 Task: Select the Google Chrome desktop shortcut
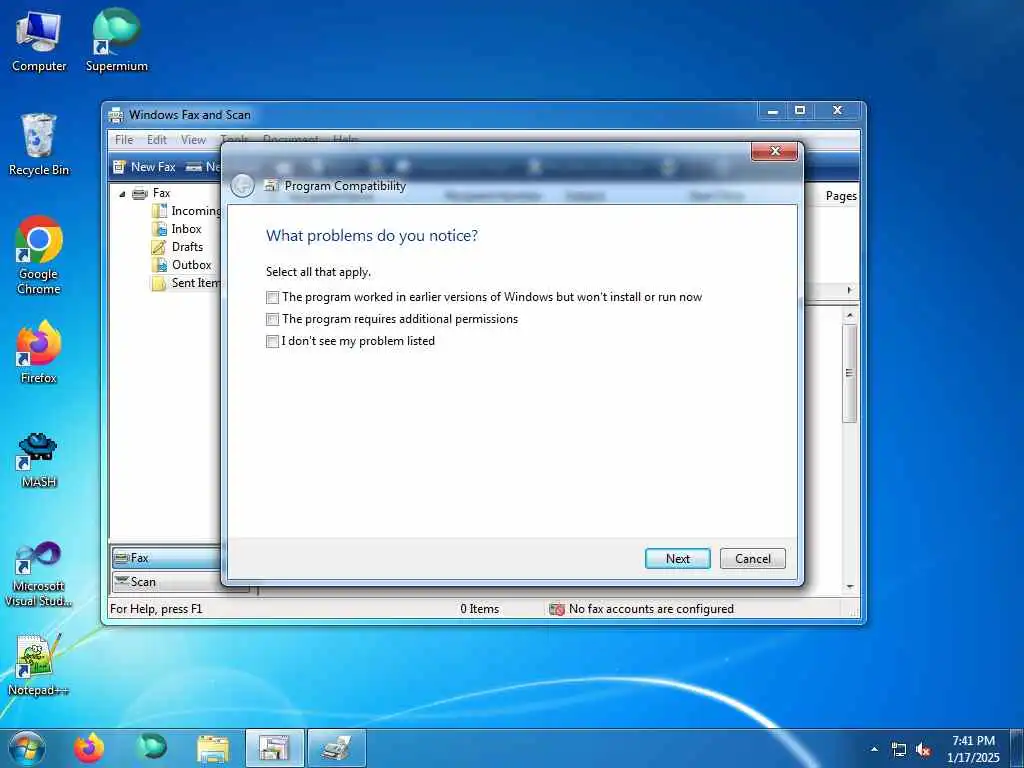[x=39, y=255]
